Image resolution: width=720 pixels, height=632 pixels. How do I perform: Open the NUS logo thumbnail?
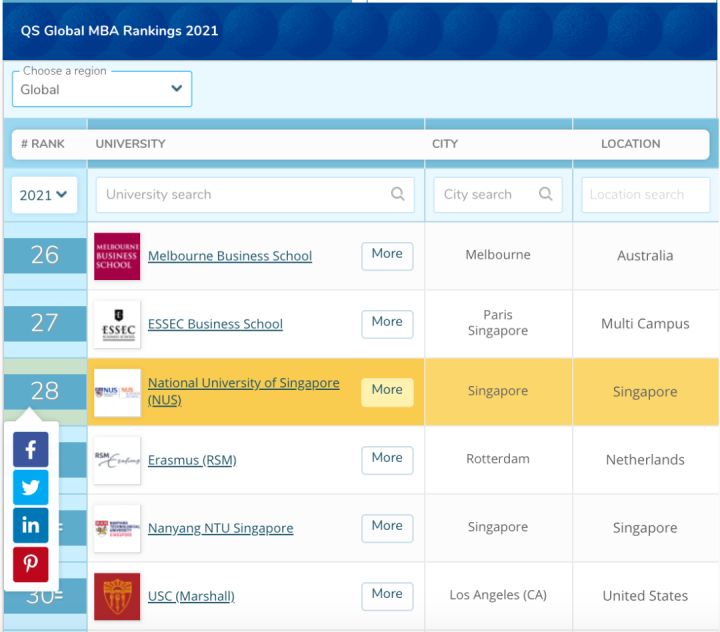117,392
